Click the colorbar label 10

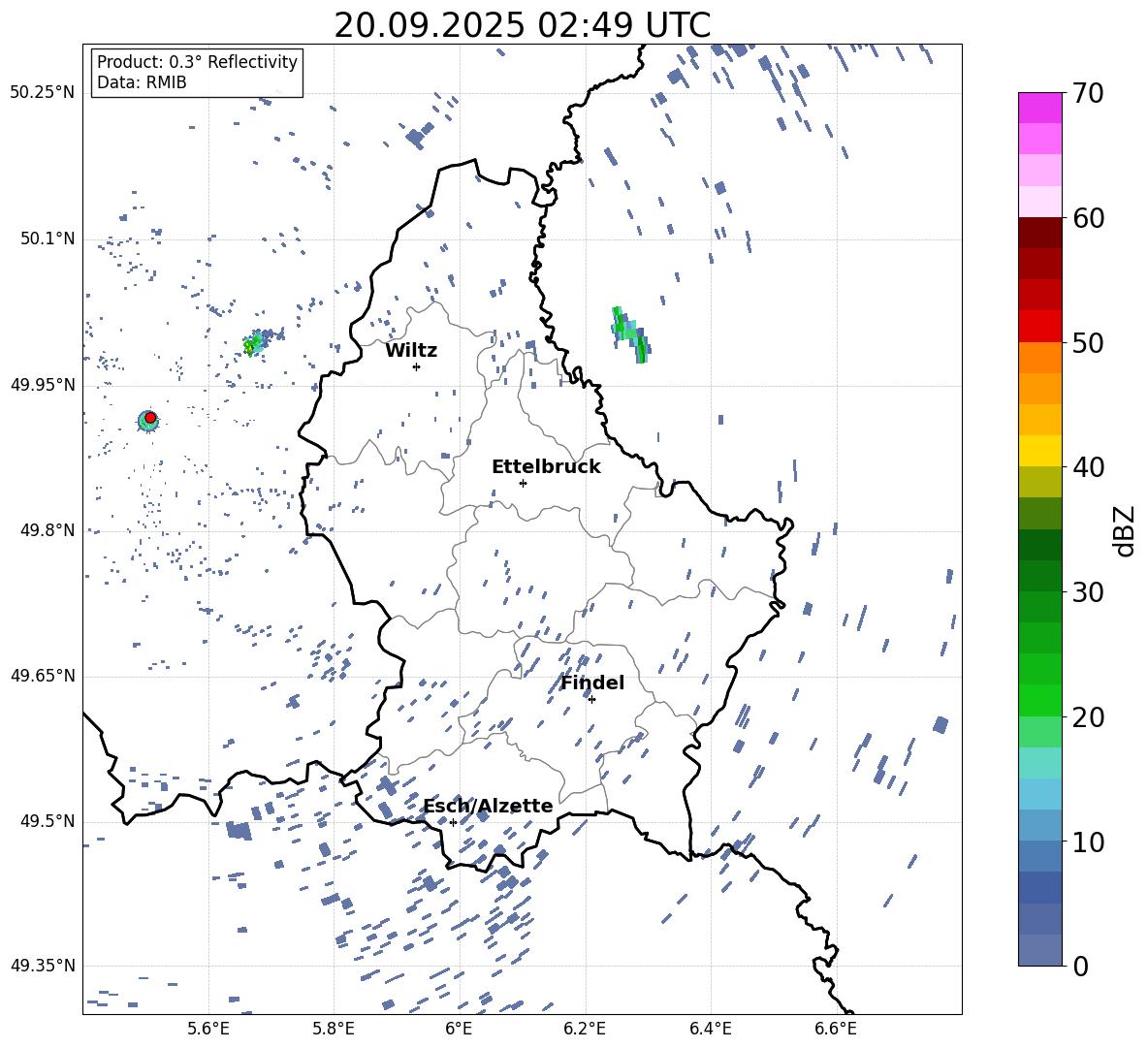pos(1088,842)
